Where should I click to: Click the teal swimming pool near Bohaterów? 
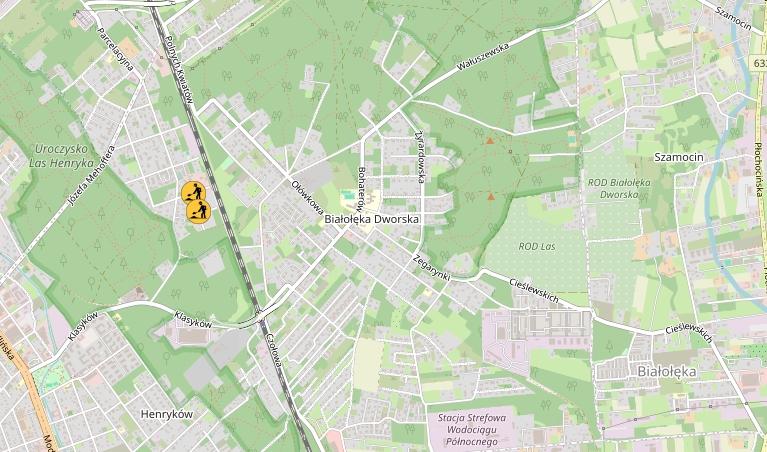tap(348, 195)
